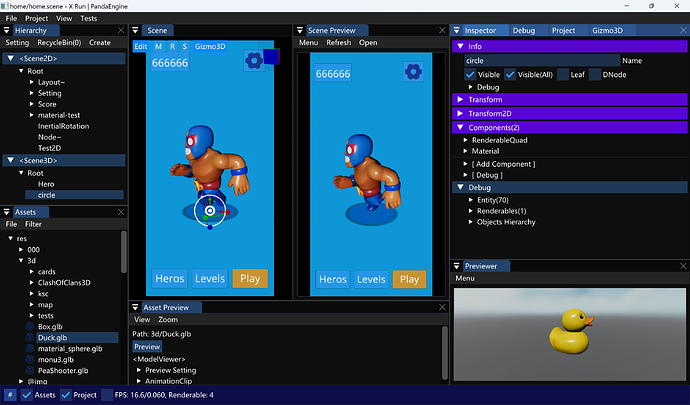690x405 pixels.
Task: Open the Scene panel dropdown menu icon
Action: click(136, 30)
